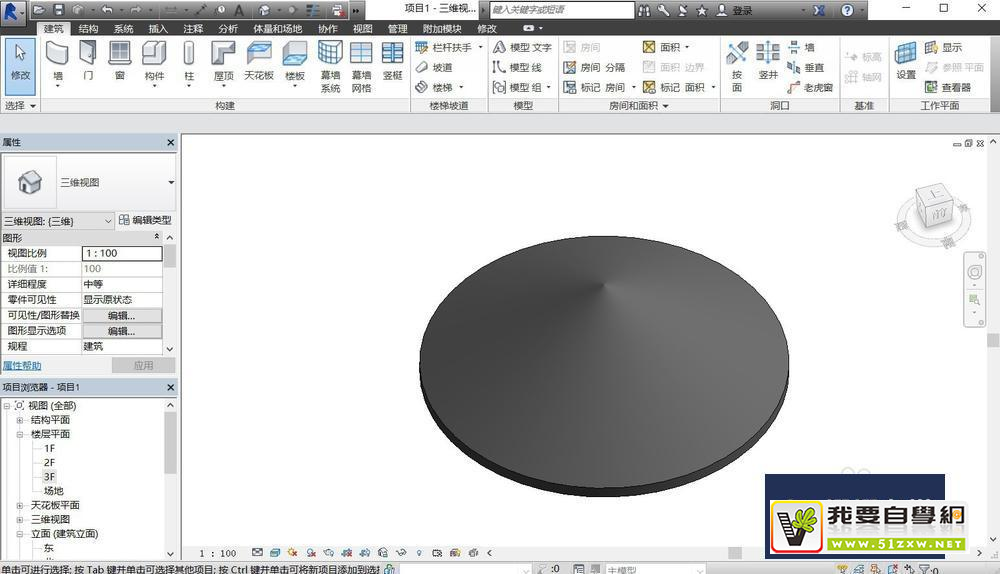1000x574 pixels.
Task: Click the 视图比例 1 : 100 field
Action: point(122,253)
